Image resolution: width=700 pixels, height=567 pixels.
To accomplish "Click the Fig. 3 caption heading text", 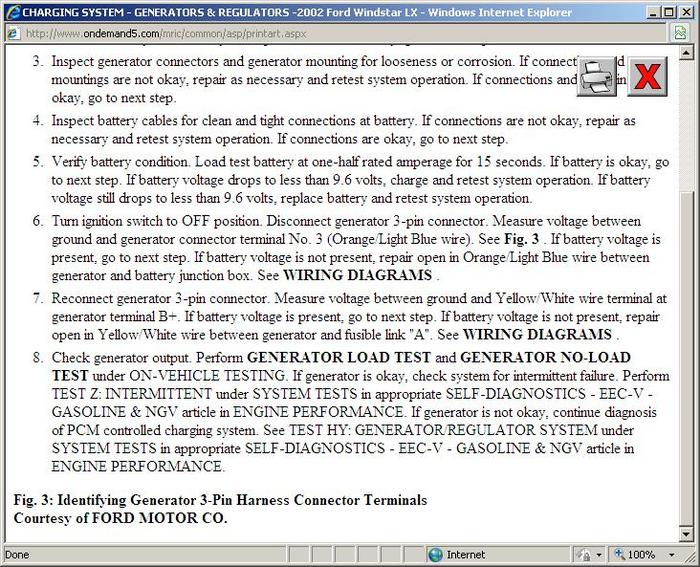I will [220, 500].
